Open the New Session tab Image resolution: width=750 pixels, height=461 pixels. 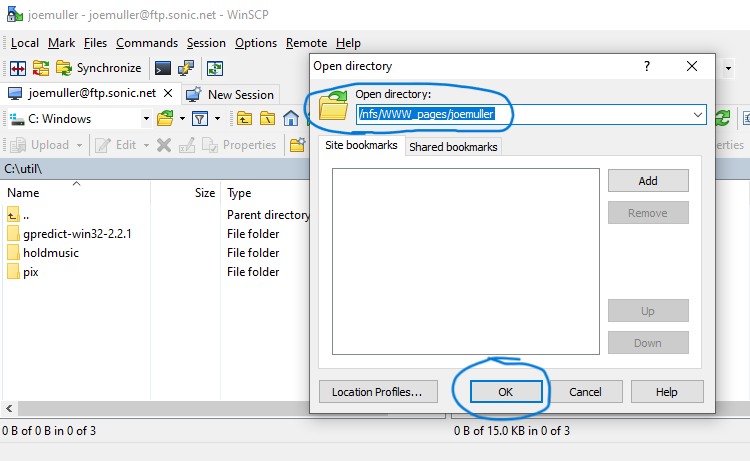230,95
